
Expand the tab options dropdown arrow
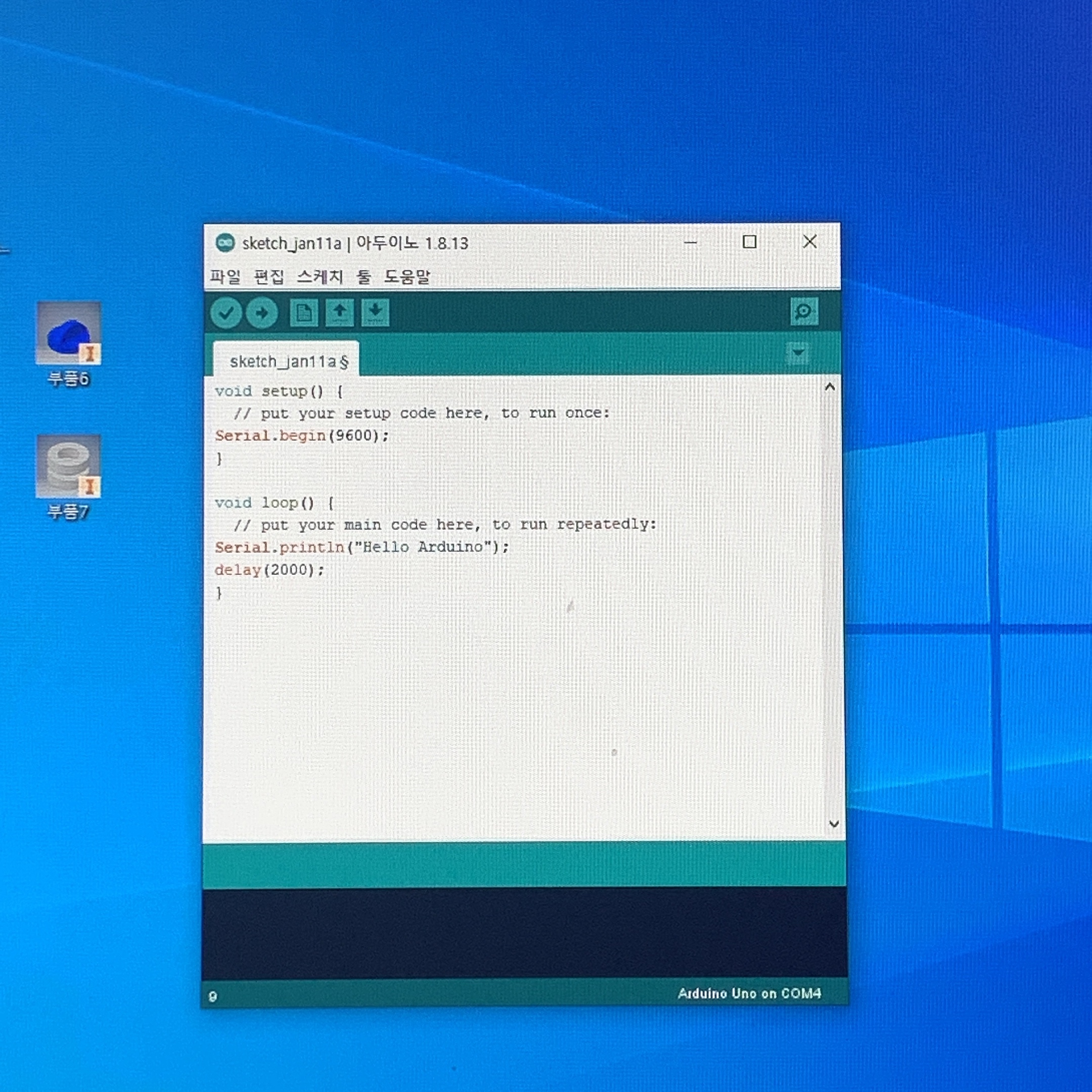pos(798,353)
